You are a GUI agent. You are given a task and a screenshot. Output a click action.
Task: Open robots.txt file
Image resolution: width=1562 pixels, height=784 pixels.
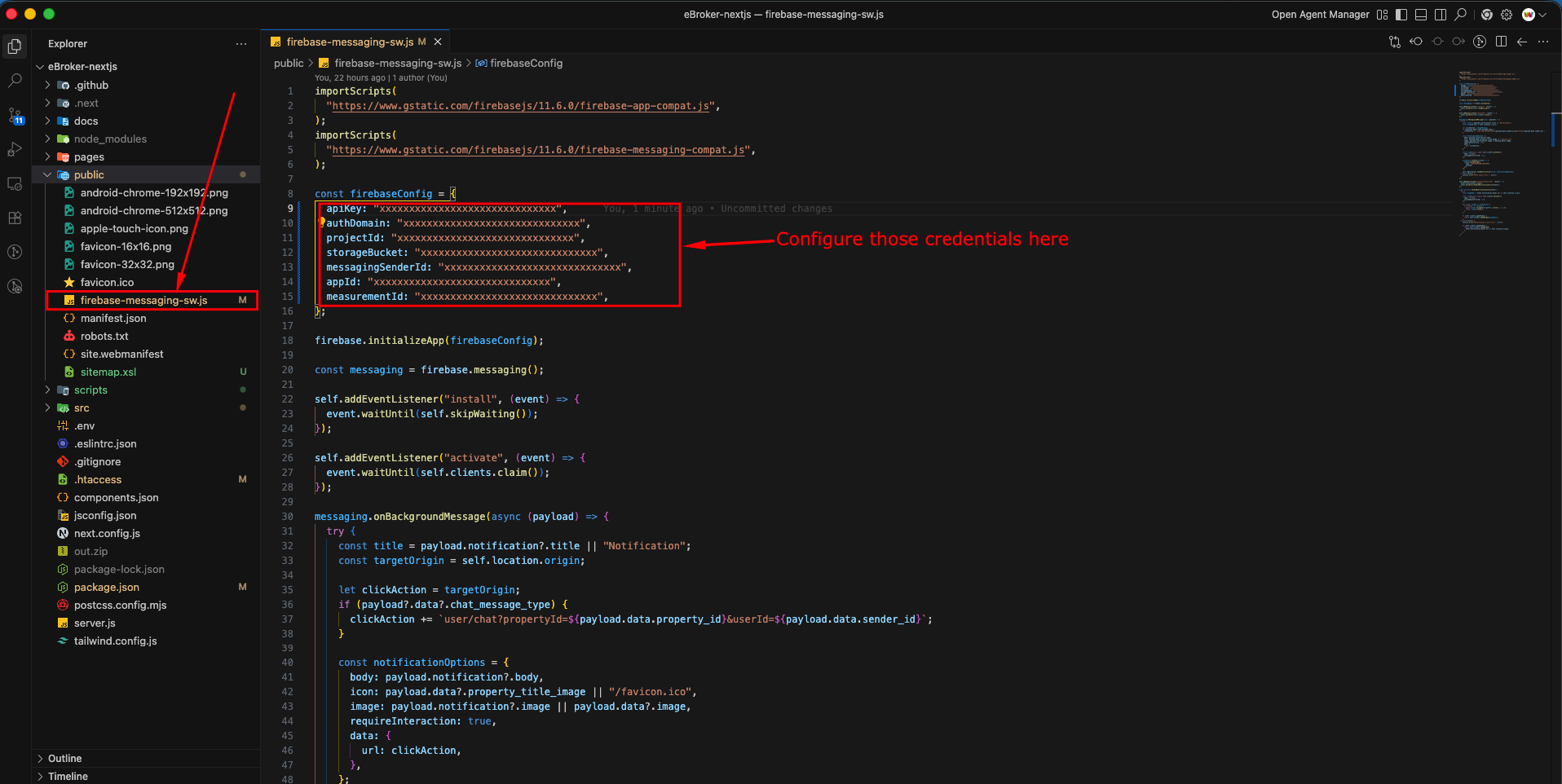tap(104, 336)
